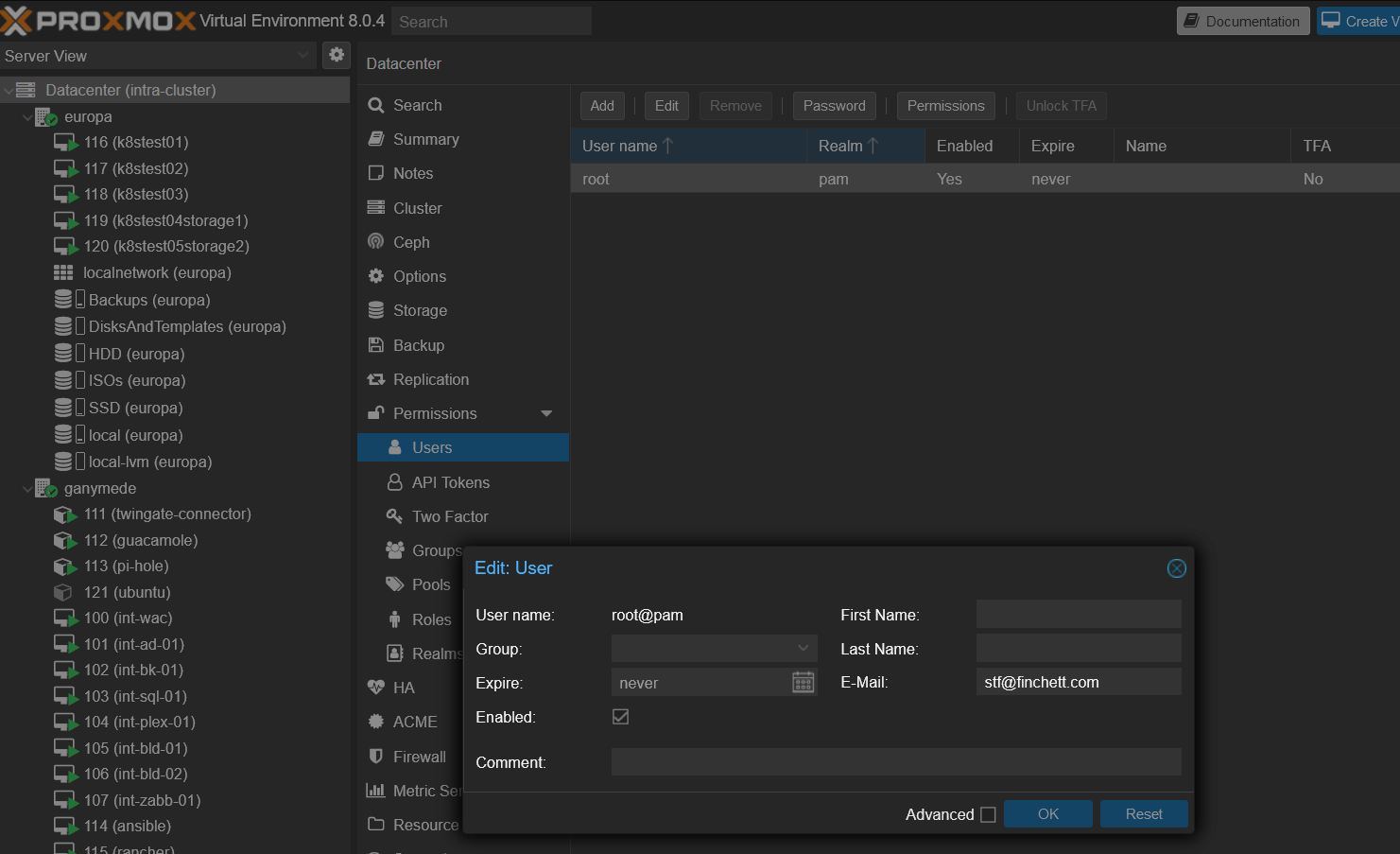Open the Ceph panel icon
The width and height of the screenshot is (1400, 854).
point(376,242)
